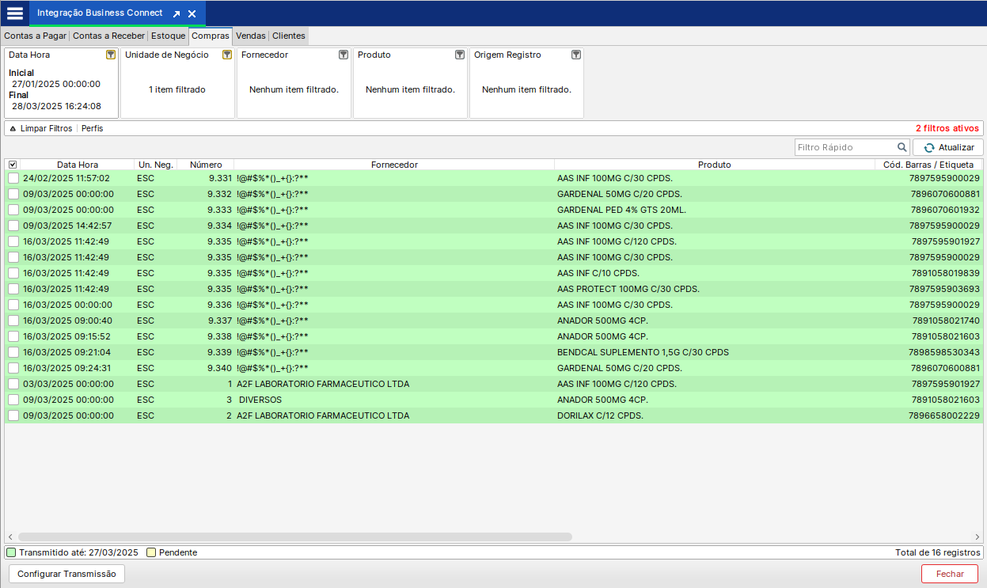Click the Data Hora filter funnel icon
The image size is (987, 588).
[x=111, y=55]
